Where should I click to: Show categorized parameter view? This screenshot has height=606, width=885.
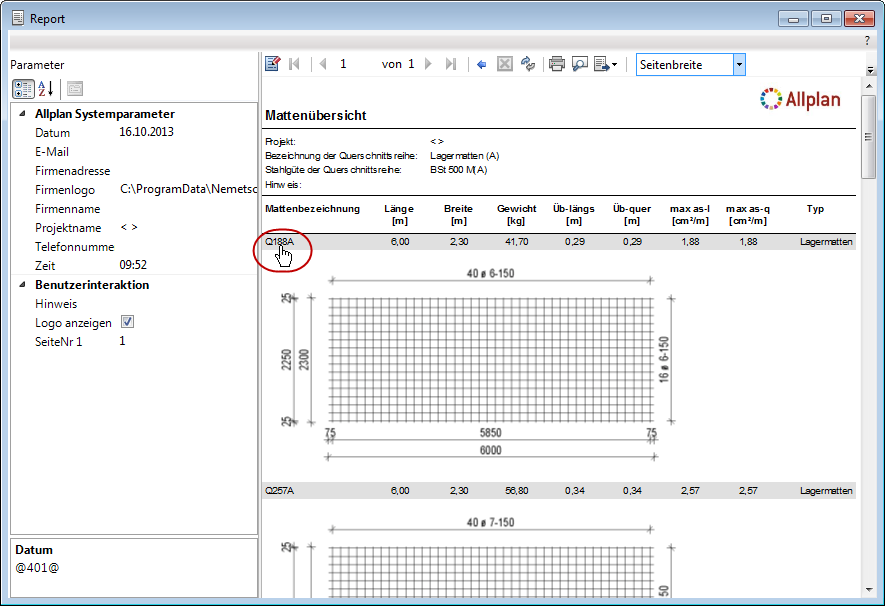pos(23,89)
